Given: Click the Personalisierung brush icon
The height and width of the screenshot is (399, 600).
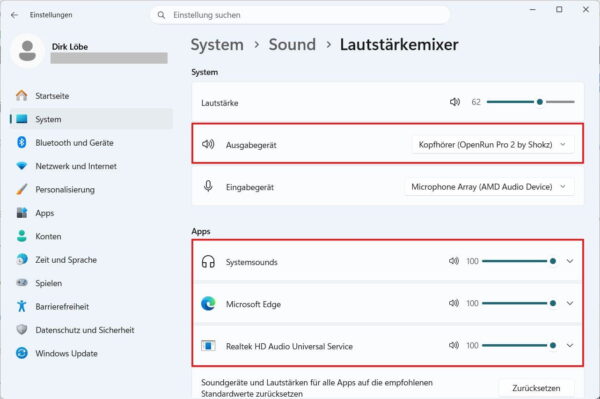Looking at the screenshot, I should coord(22,189).
